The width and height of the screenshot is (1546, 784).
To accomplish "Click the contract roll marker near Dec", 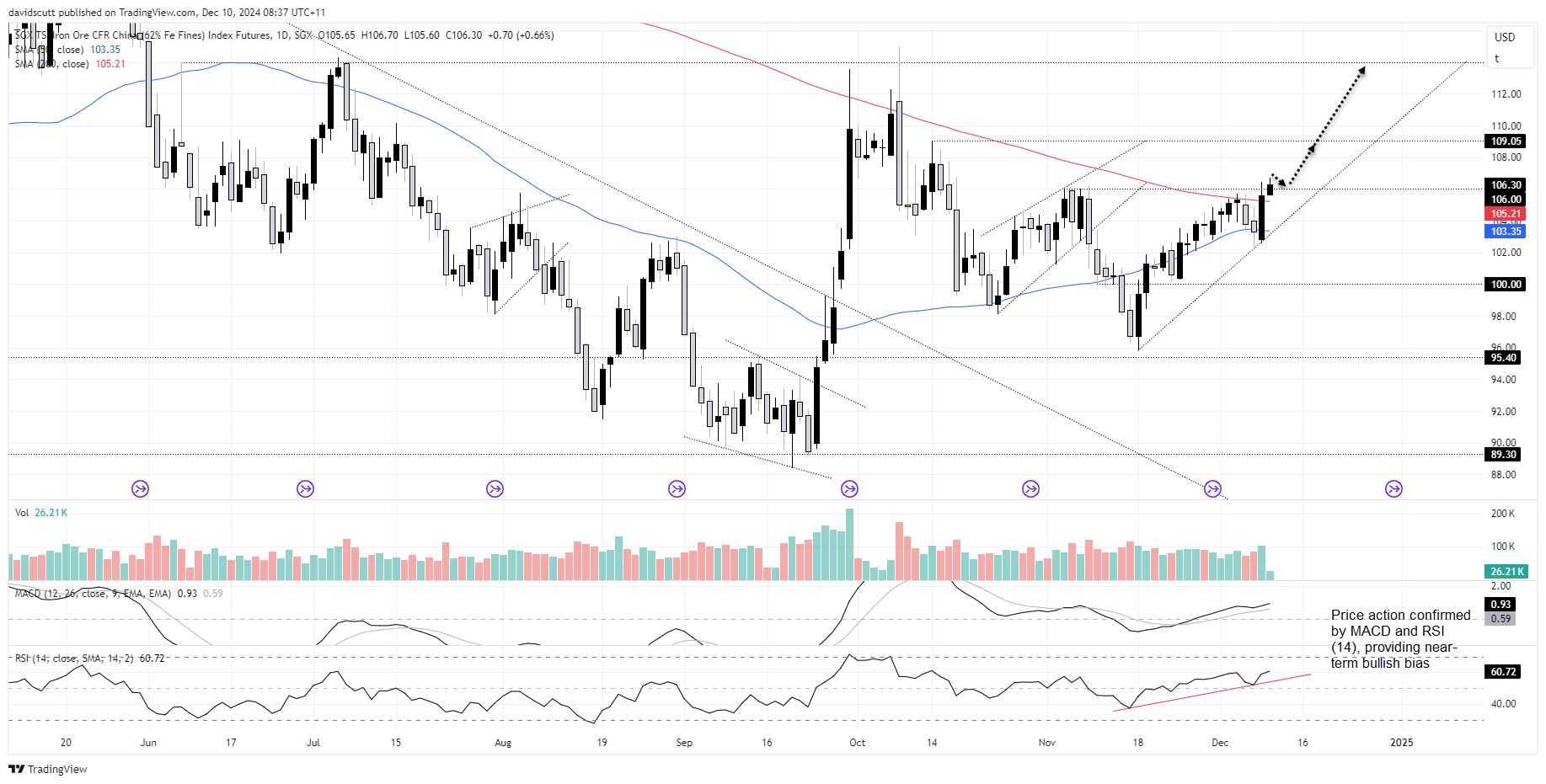I will coord(1212,488).
